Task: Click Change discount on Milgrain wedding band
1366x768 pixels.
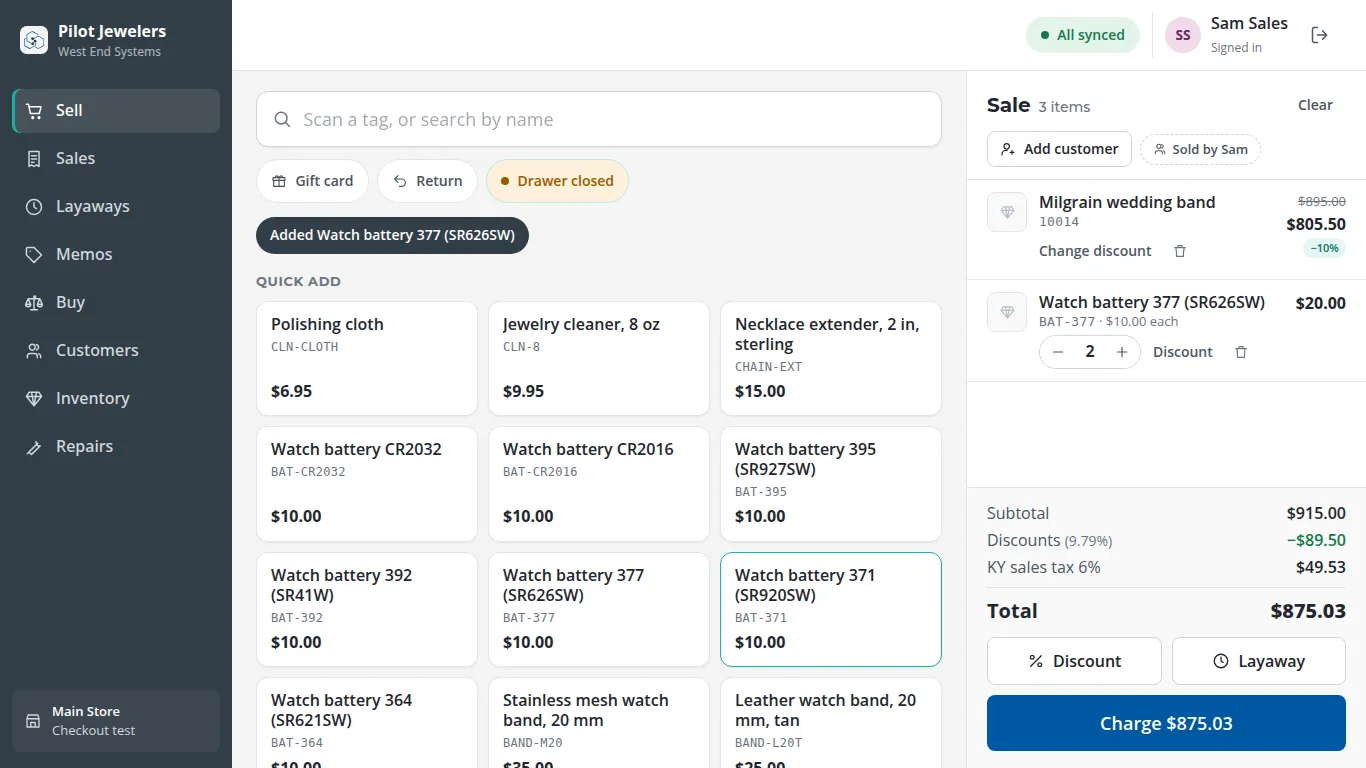Action: click(1095, 251)
